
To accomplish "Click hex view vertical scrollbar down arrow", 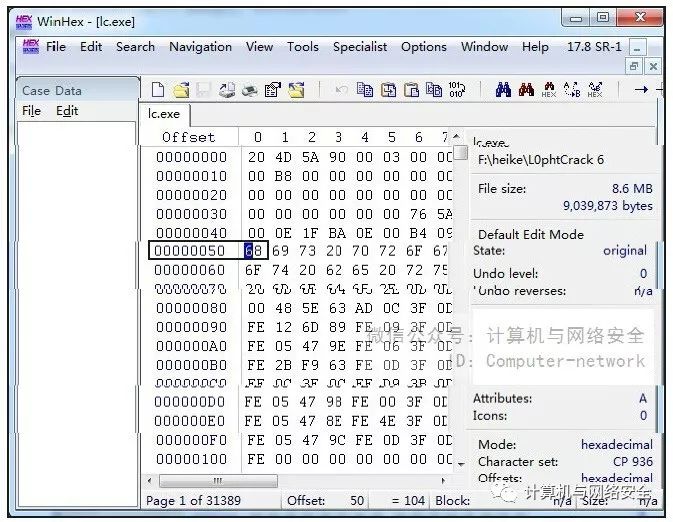I will point(461,464).
